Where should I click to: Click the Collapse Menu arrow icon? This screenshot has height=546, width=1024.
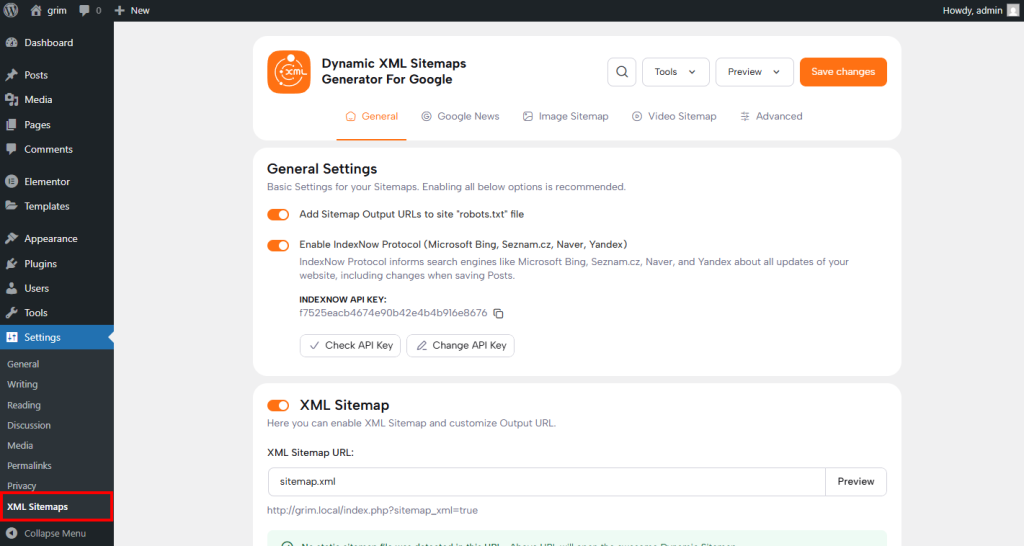(x=12, y=534)
